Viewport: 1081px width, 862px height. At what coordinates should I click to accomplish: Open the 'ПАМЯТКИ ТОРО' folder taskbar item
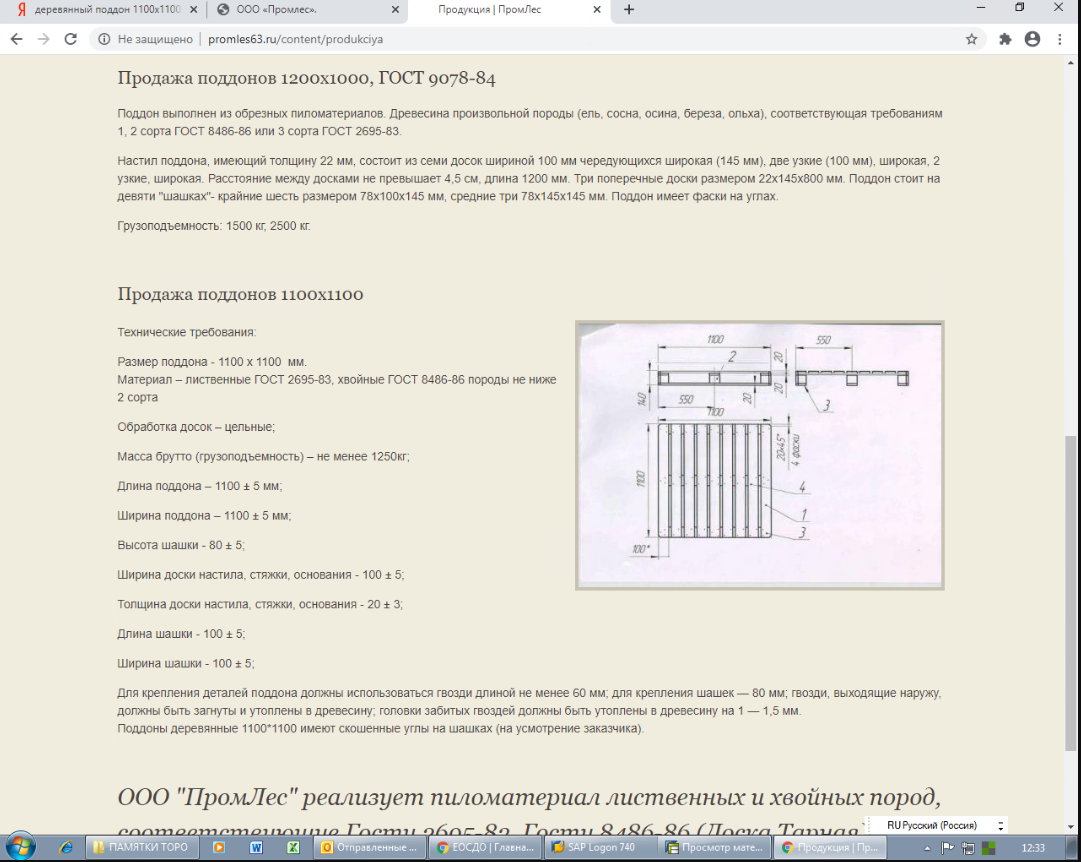click(x=143, y=848)
